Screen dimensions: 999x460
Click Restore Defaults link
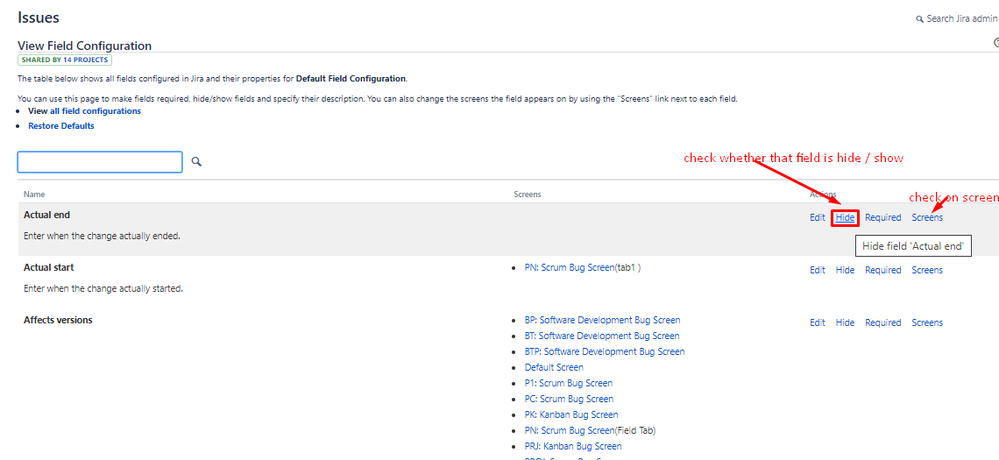[61, 126]
